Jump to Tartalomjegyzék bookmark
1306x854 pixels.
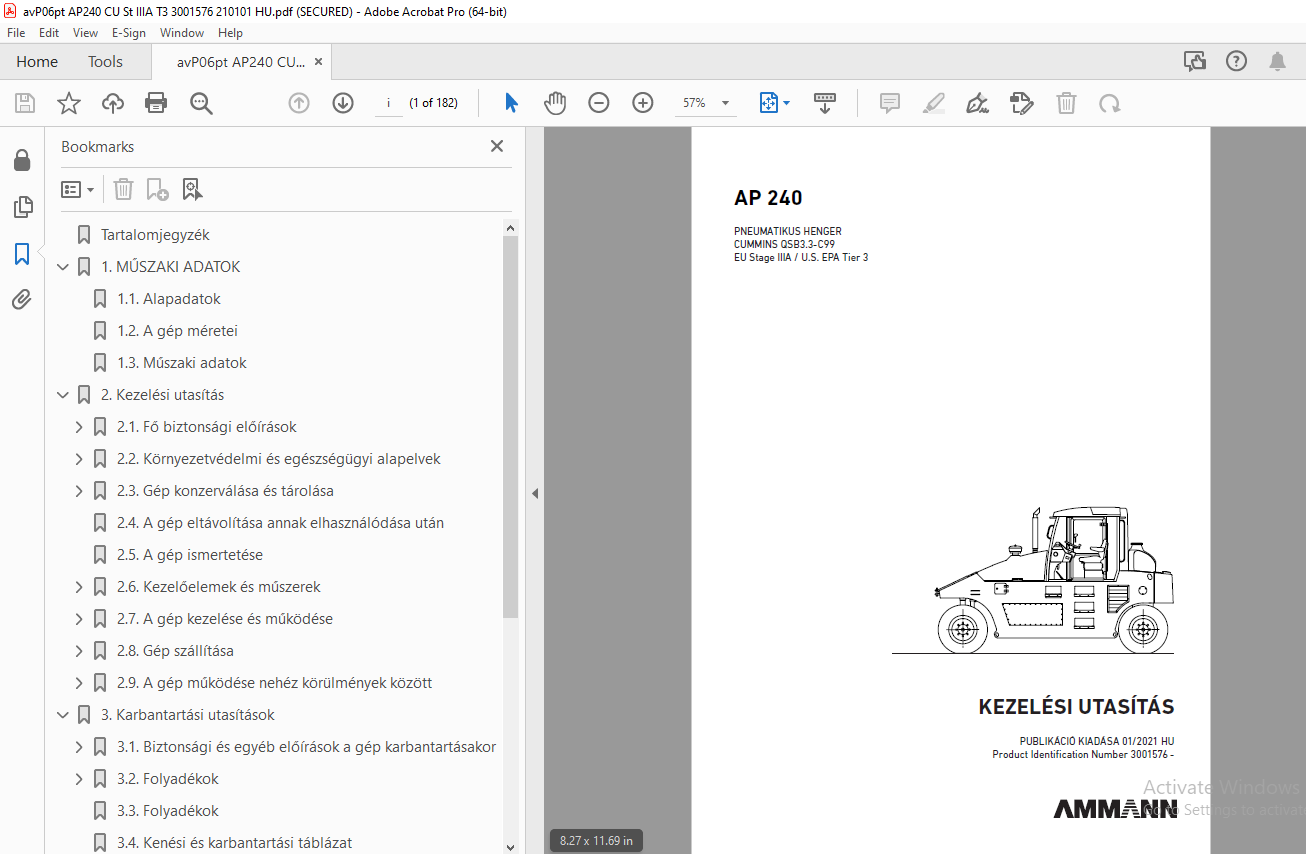(155, 235)
